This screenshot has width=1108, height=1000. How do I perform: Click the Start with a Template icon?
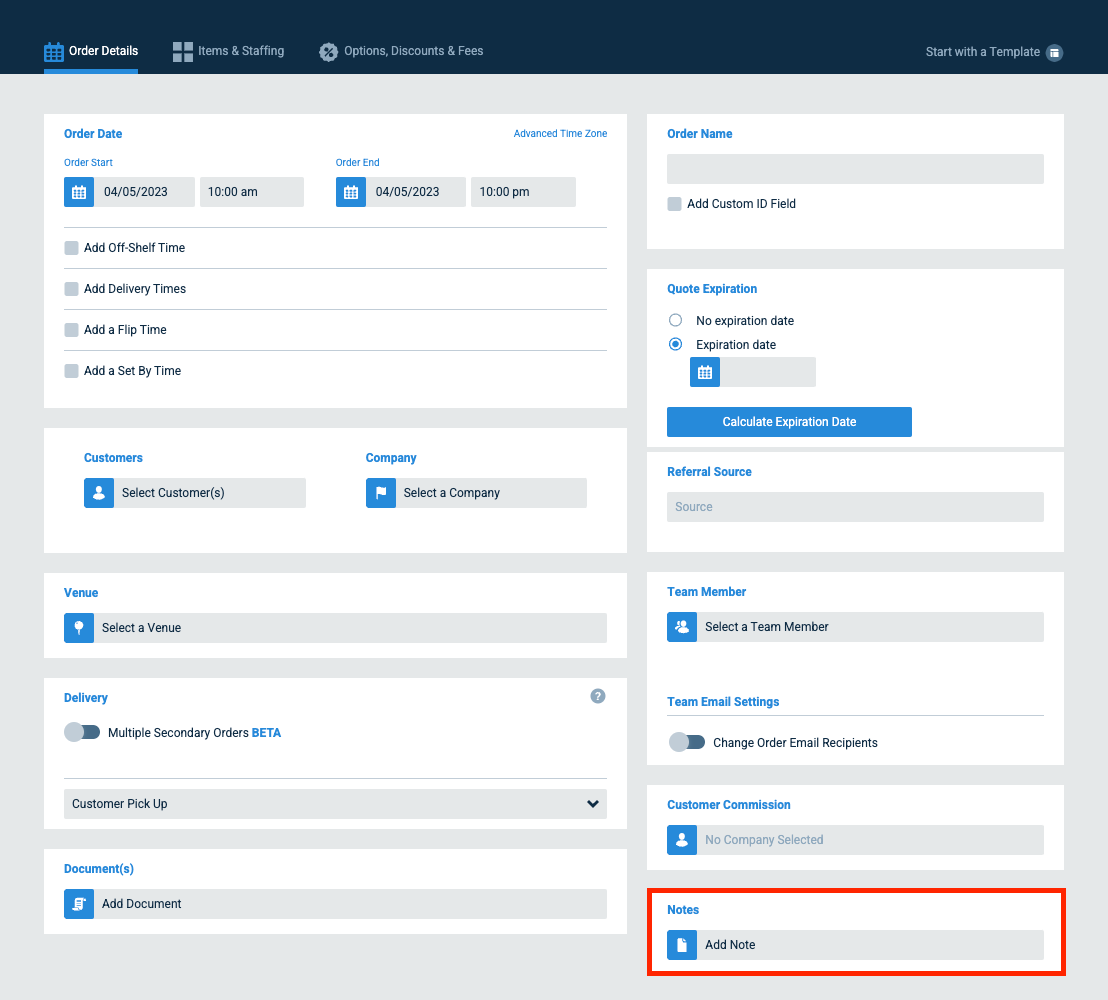pyautogui.click(x=1056, y=51)
